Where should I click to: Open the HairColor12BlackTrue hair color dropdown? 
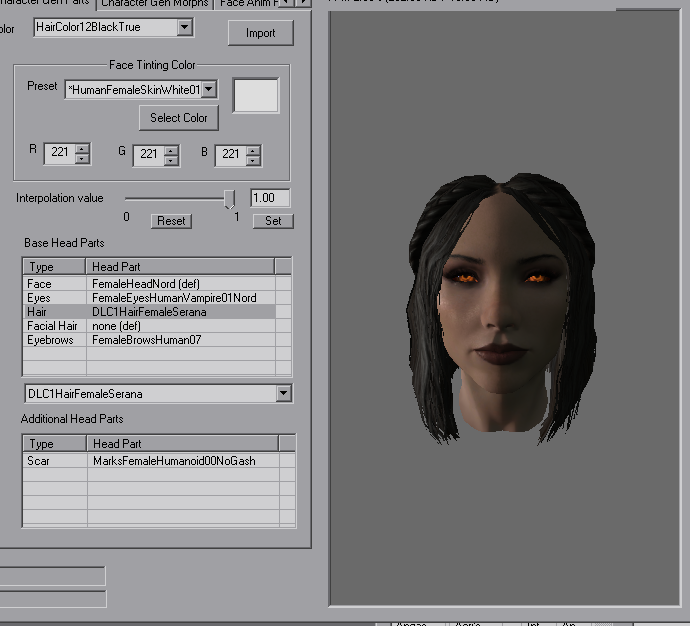(x=185, y=27)
